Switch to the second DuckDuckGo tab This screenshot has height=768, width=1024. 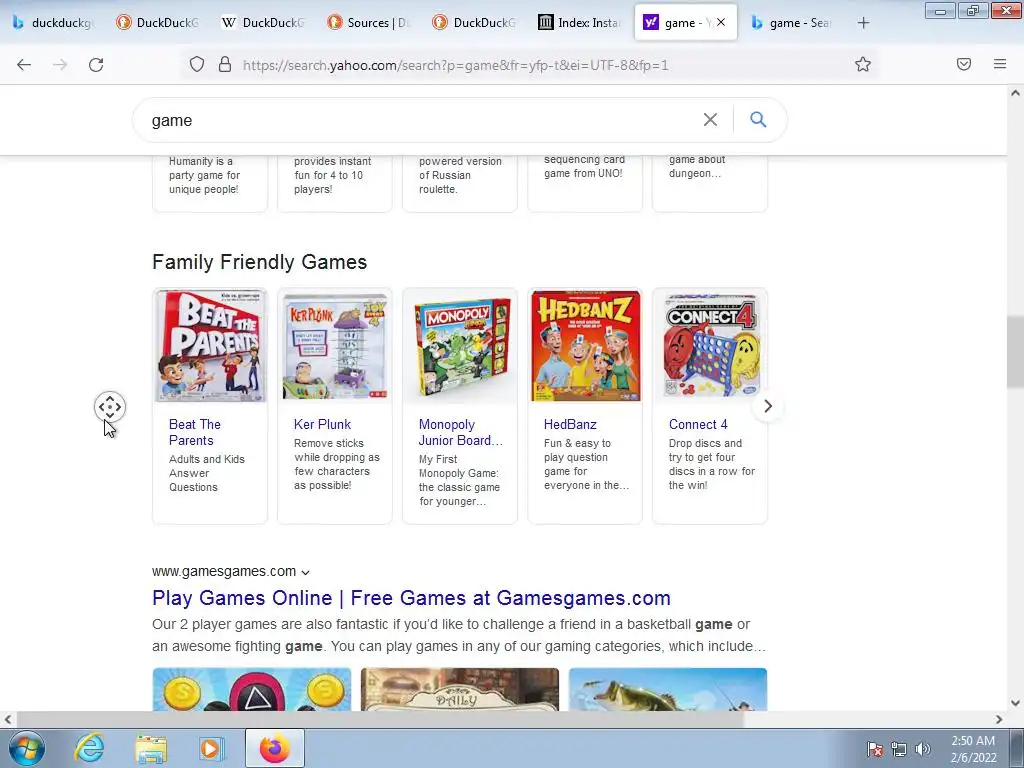pyautogui.click(x=158, y=23)
